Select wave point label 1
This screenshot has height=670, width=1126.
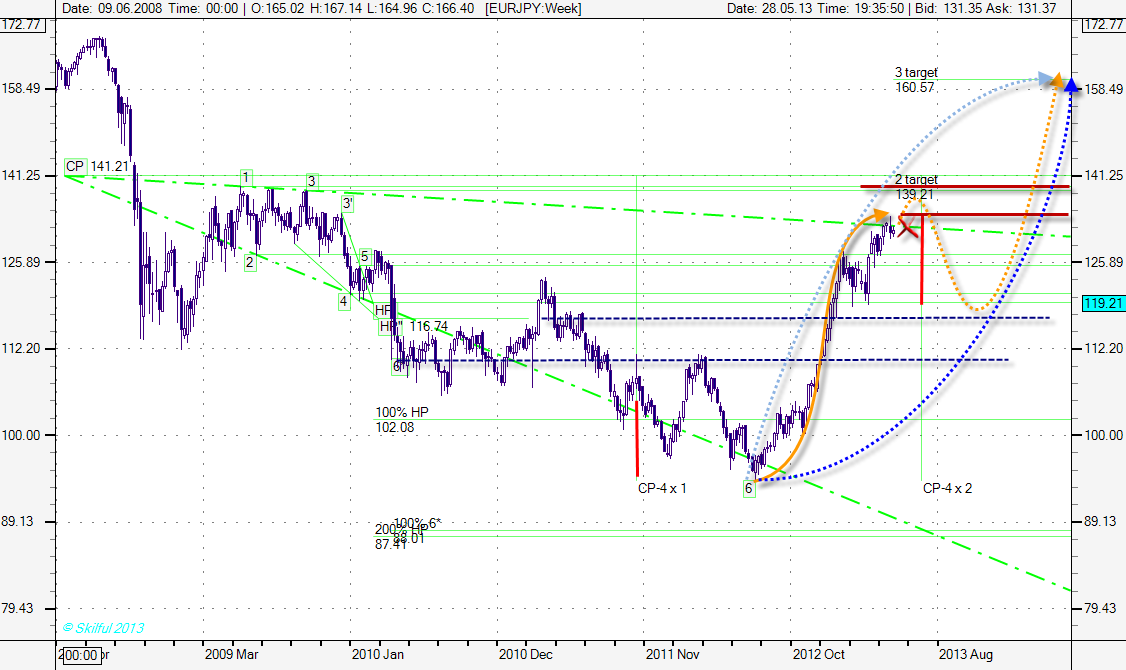click(245, 177)
